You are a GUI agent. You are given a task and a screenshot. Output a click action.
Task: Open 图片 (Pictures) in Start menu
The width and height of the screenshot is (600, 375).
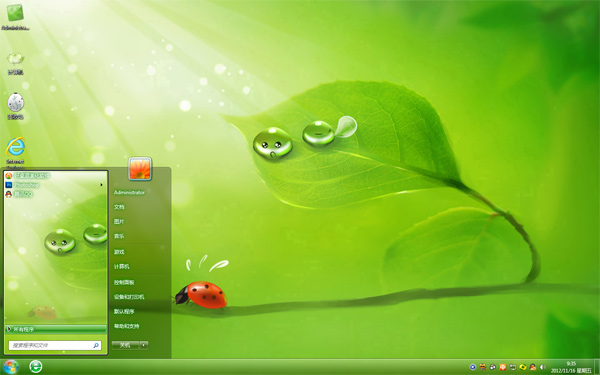(119, 222)
